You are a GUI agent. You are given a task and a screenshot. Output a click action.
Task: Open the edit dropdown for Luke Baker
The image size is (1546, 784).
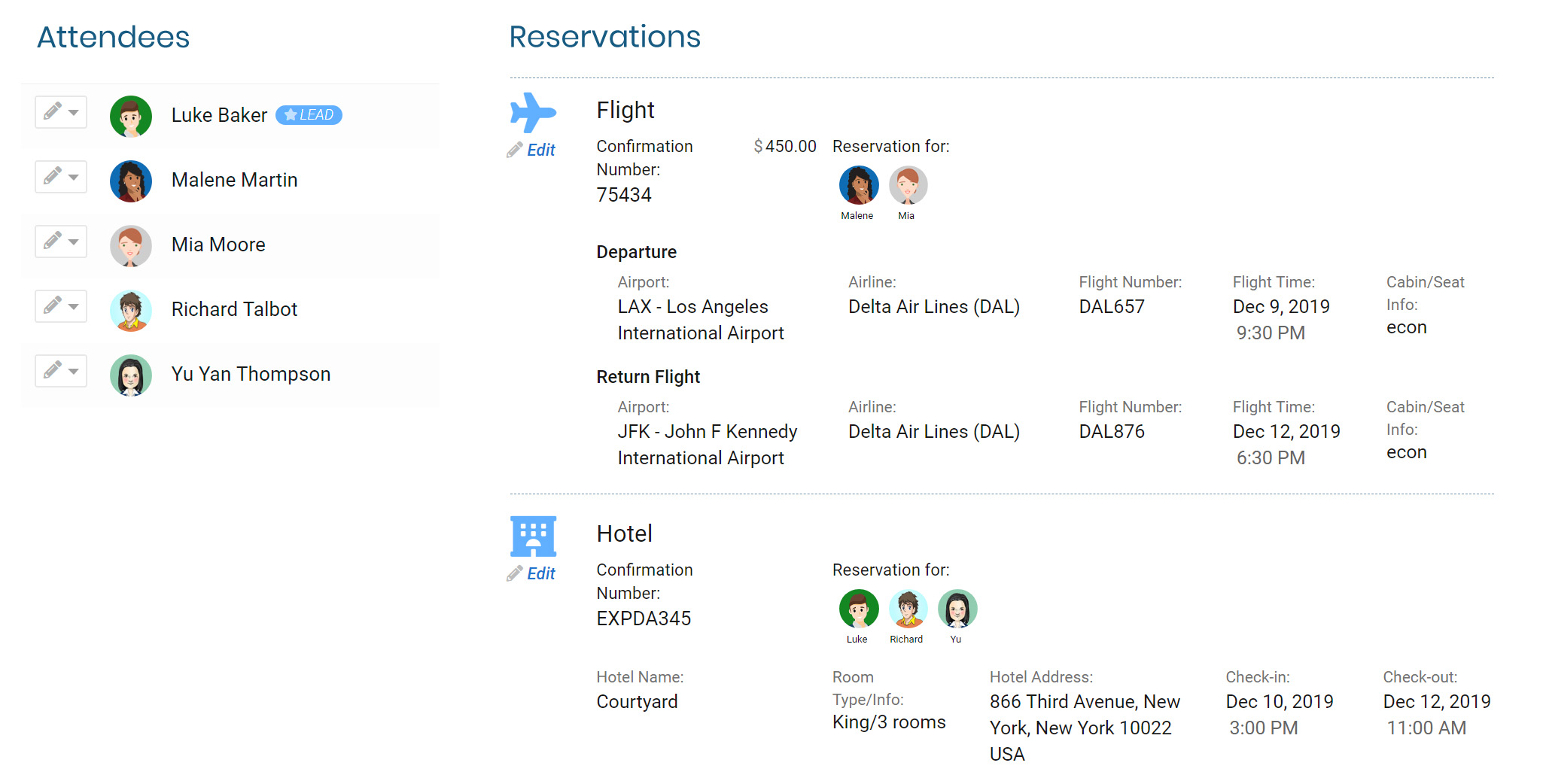pos(61,112)
